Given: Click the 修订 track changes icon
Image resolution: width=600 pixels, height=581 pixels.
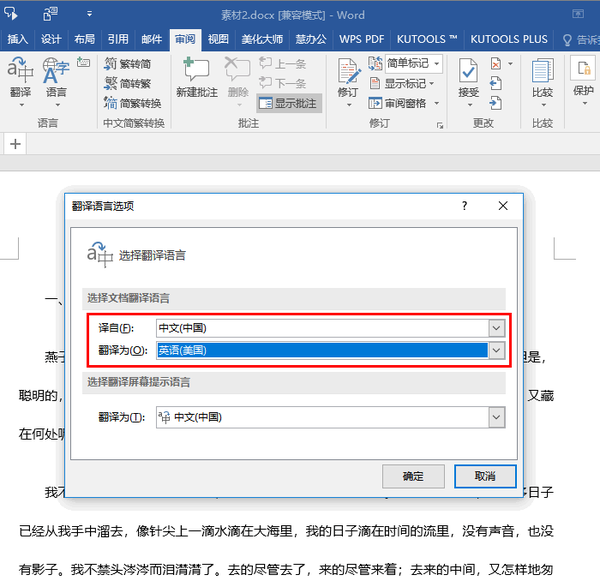Looking at the screenshot, I should 348,78.
